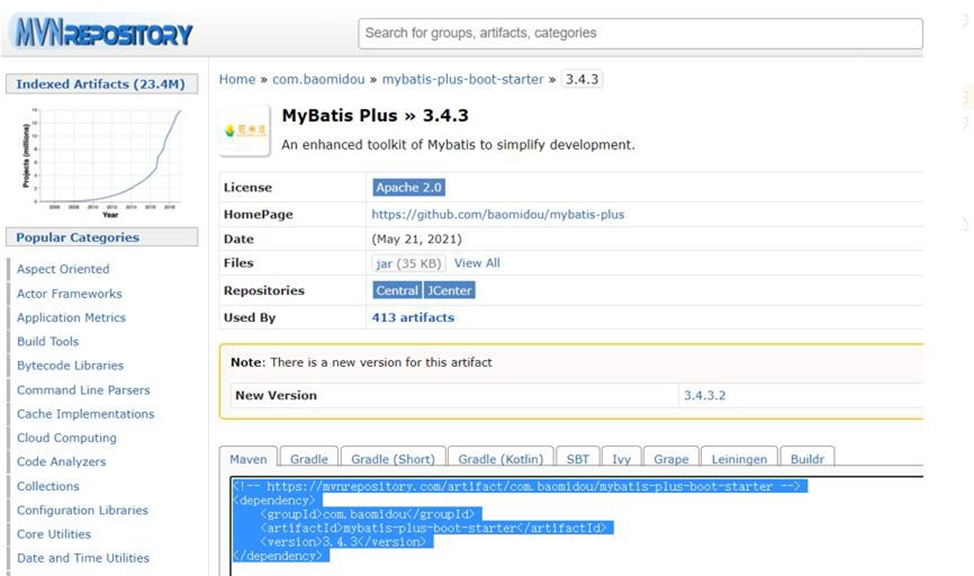Switch to the Gradle tab

[x=309, y=459]
